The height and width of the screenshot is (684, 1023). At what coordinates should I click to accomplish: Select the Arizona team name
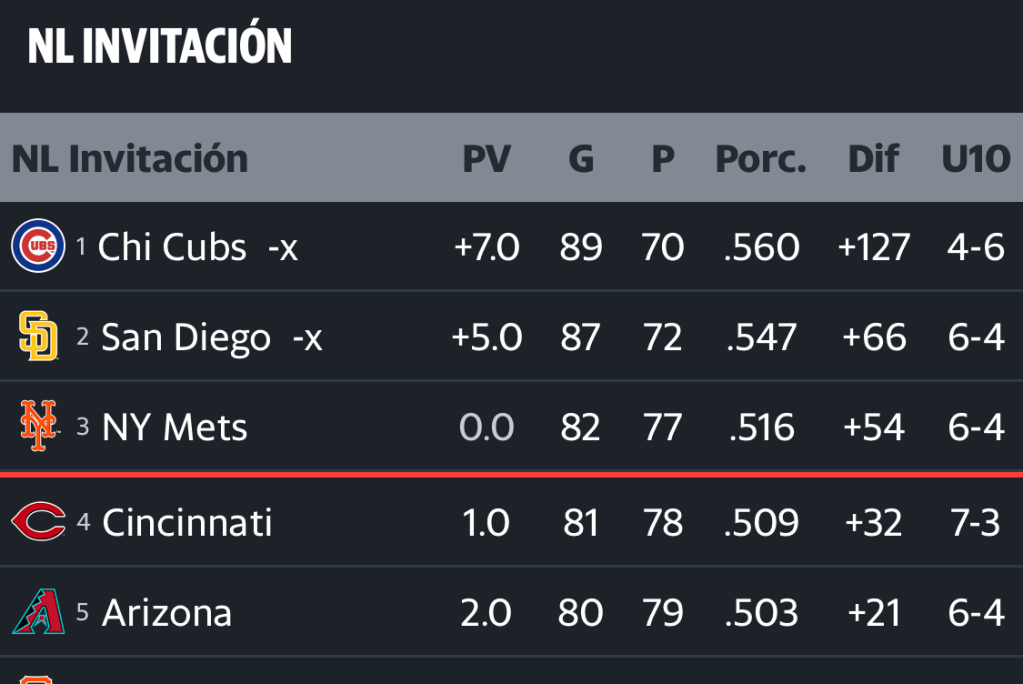pyautogui.click(x=167, y=612)
